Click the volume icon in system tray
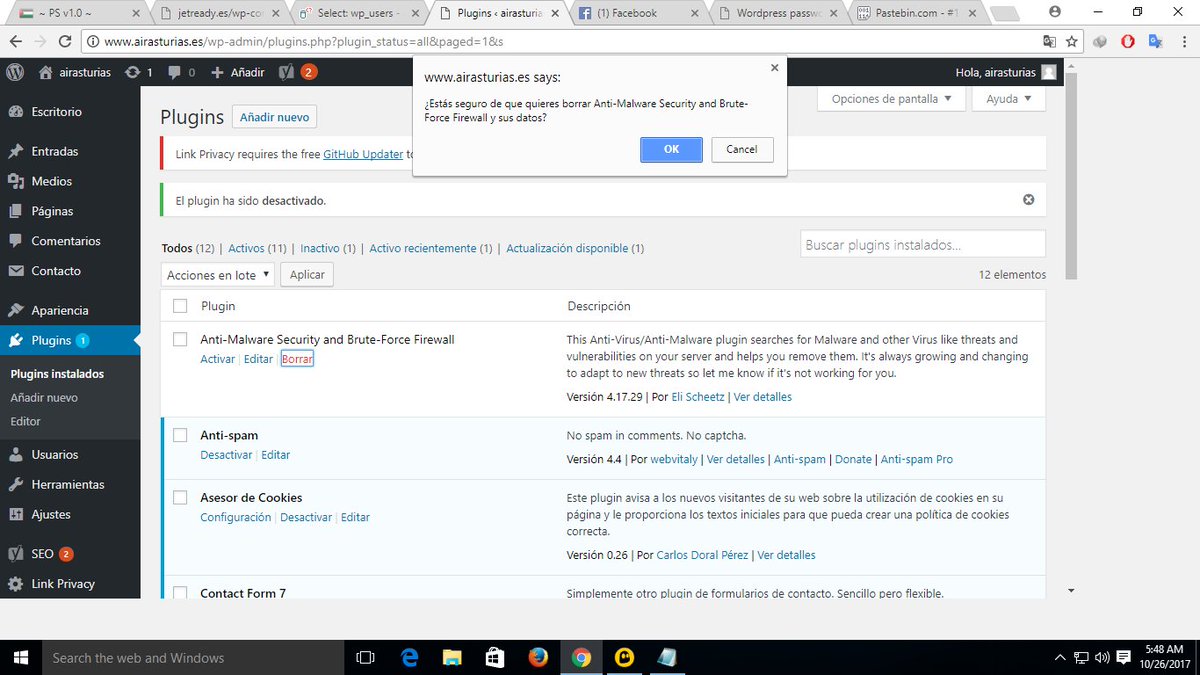This screenshot has height=675, width=1200. coord(1102,657)
